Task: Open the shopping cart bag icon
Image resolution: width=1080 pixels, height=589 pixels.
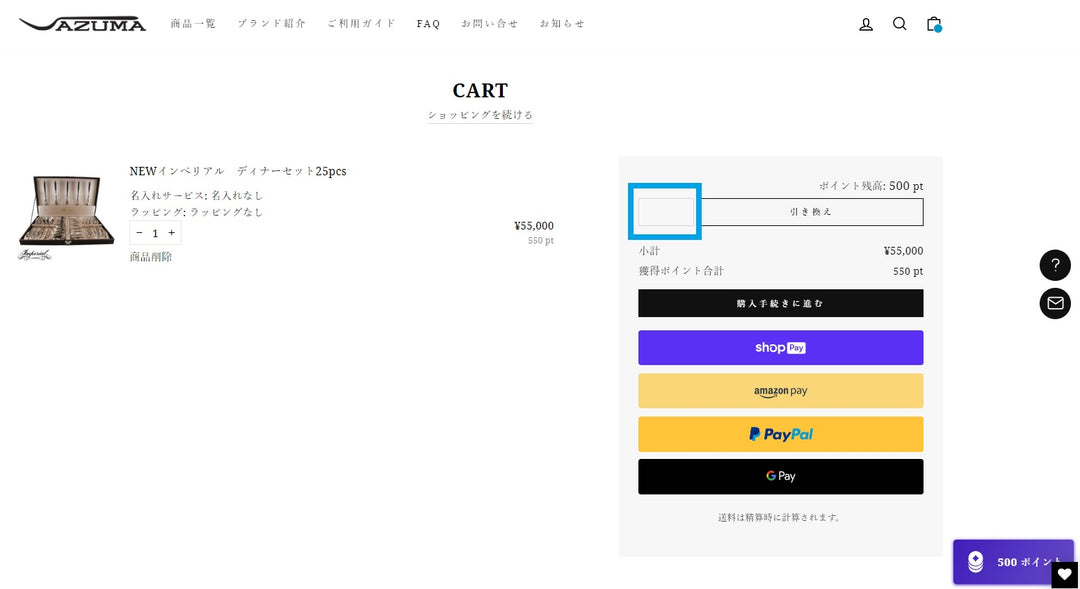Action: coord(933,24)
